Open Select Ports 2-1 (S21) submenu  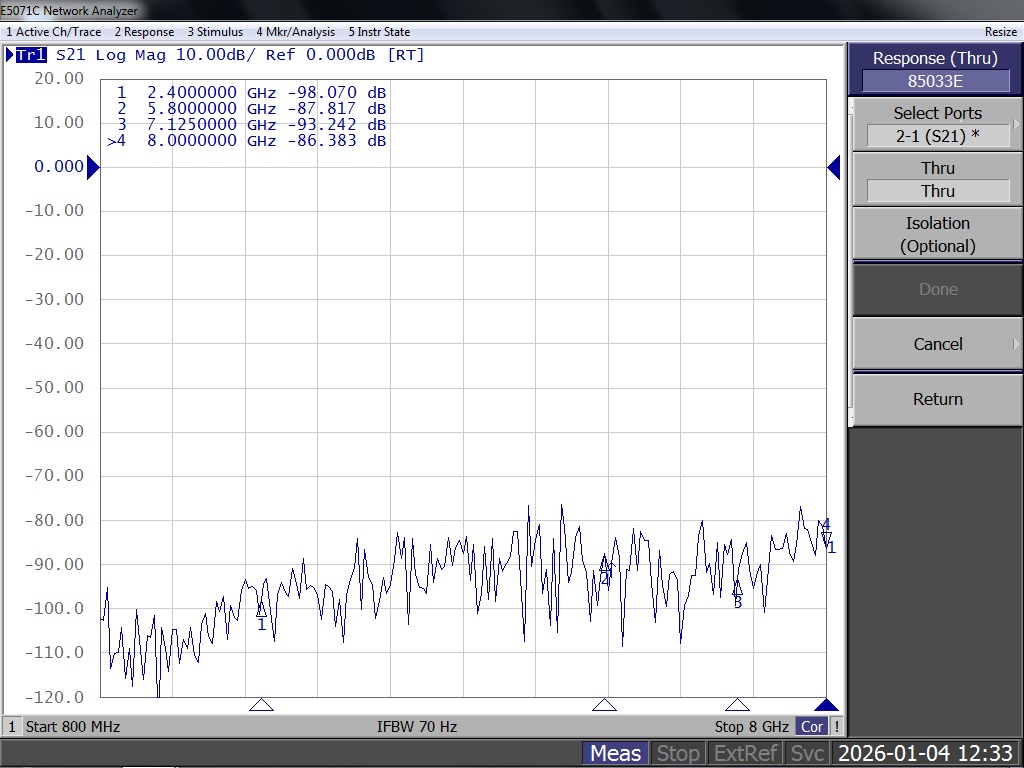[937, 124]
